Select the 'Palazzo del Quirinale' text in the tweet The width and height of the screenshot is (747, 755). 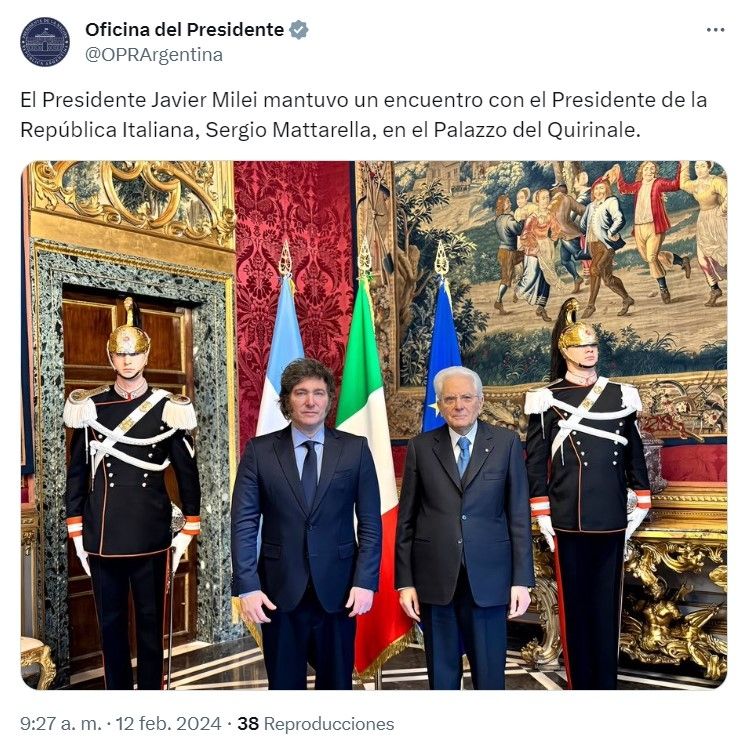(537, 130)
